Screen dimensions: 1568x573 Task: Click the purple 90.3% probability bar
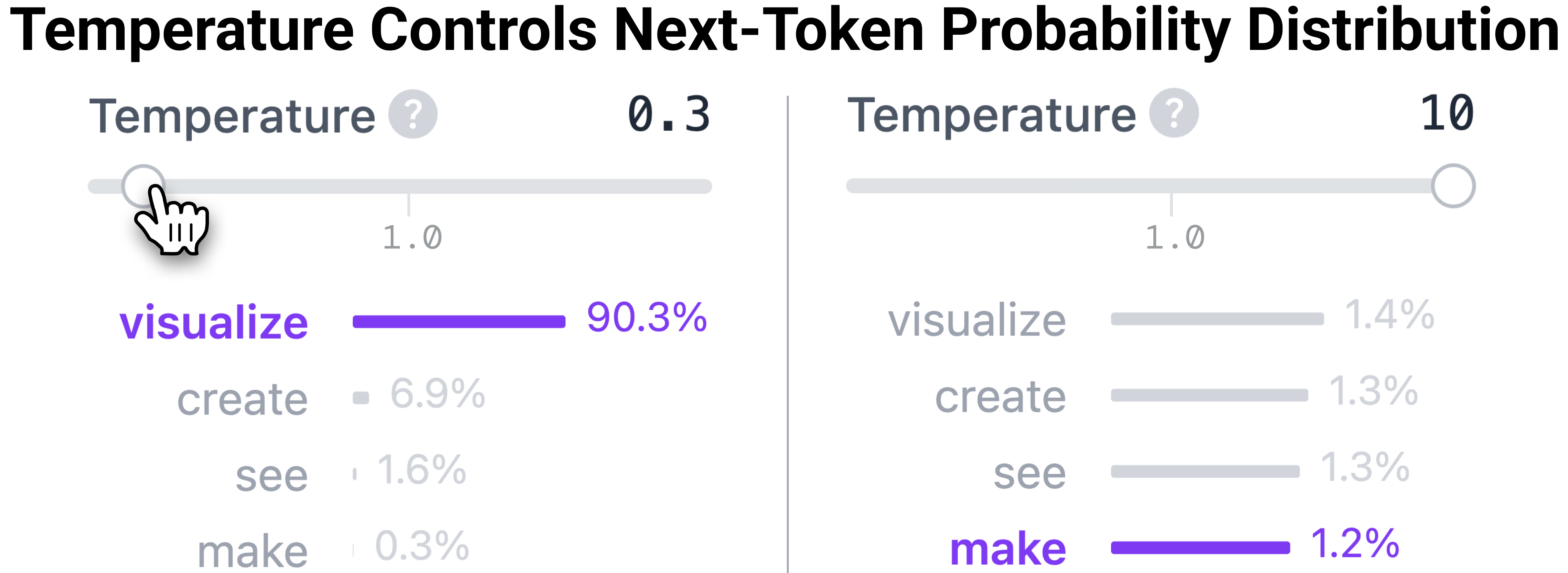(459, 322)
